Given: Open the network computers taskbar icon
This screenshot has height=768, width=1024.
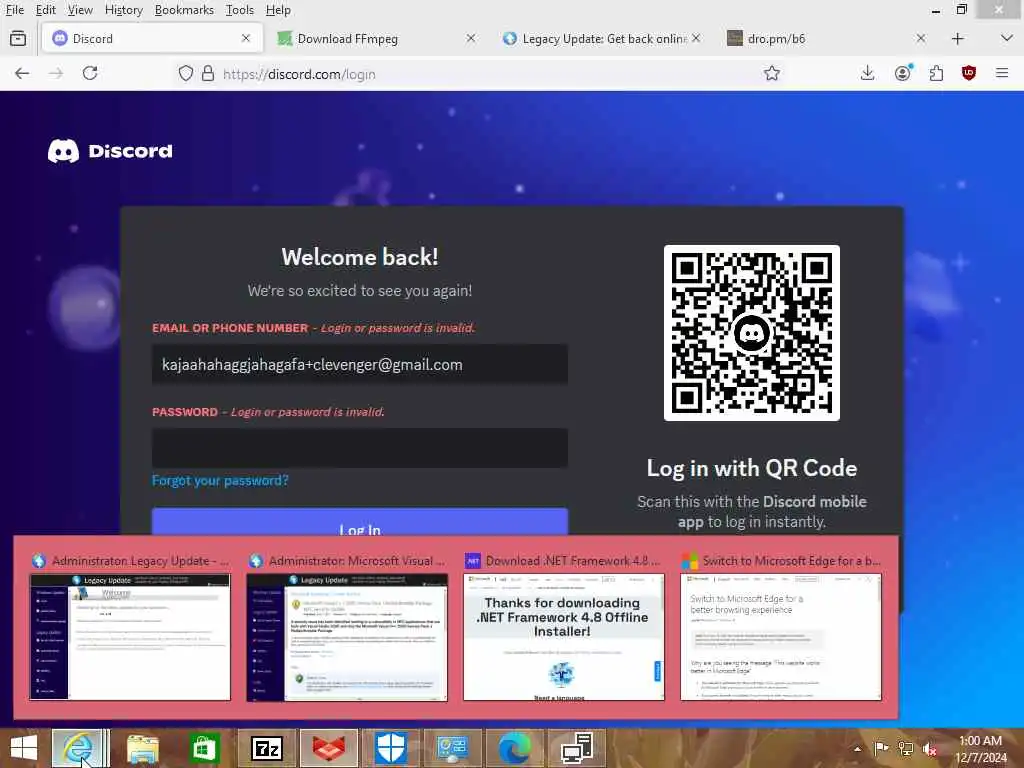Looking at the screenshot, I should click(577, 748).
